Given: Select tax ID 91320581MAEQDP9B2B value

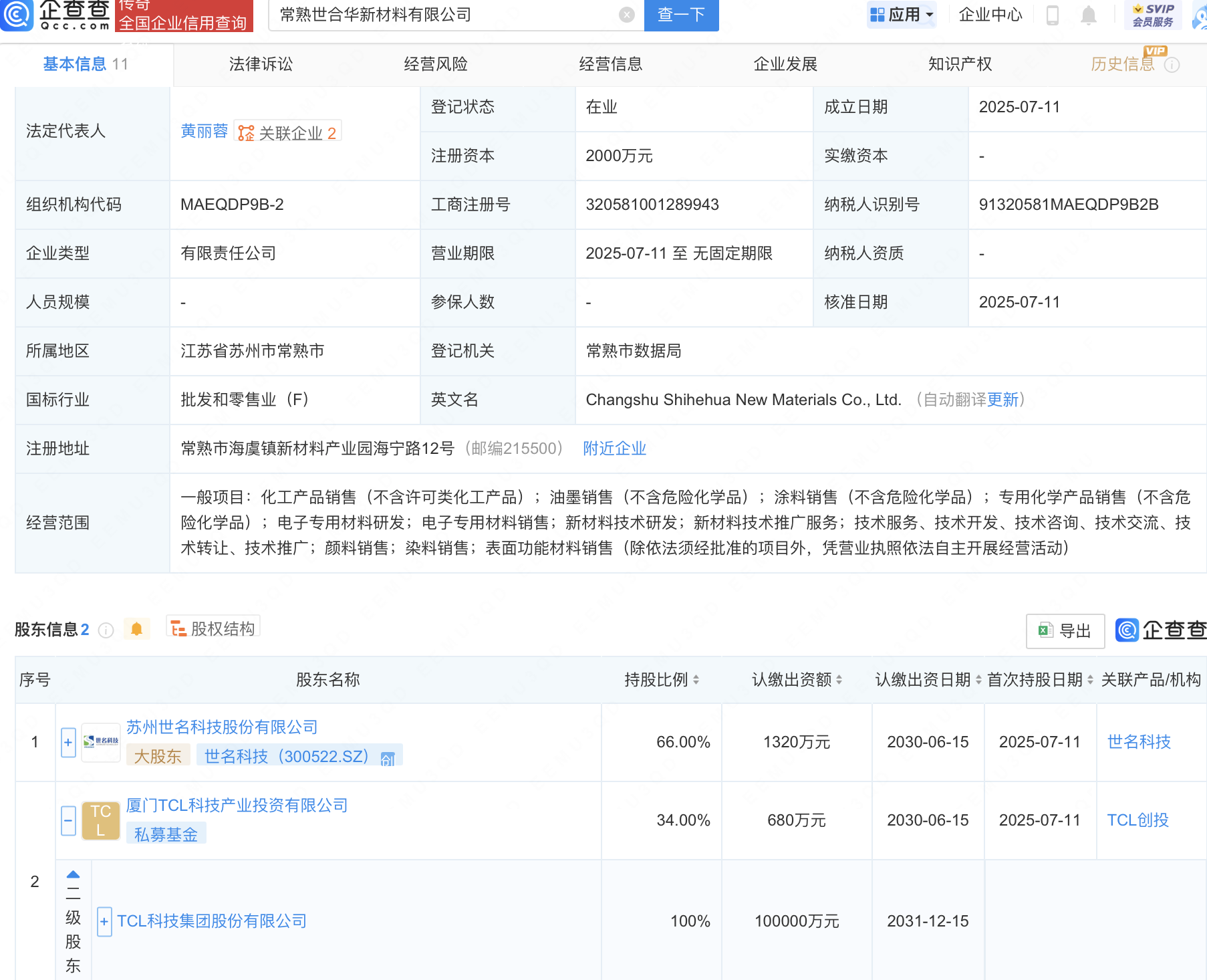Looking at the screenshot, I should click(1069, 205).
